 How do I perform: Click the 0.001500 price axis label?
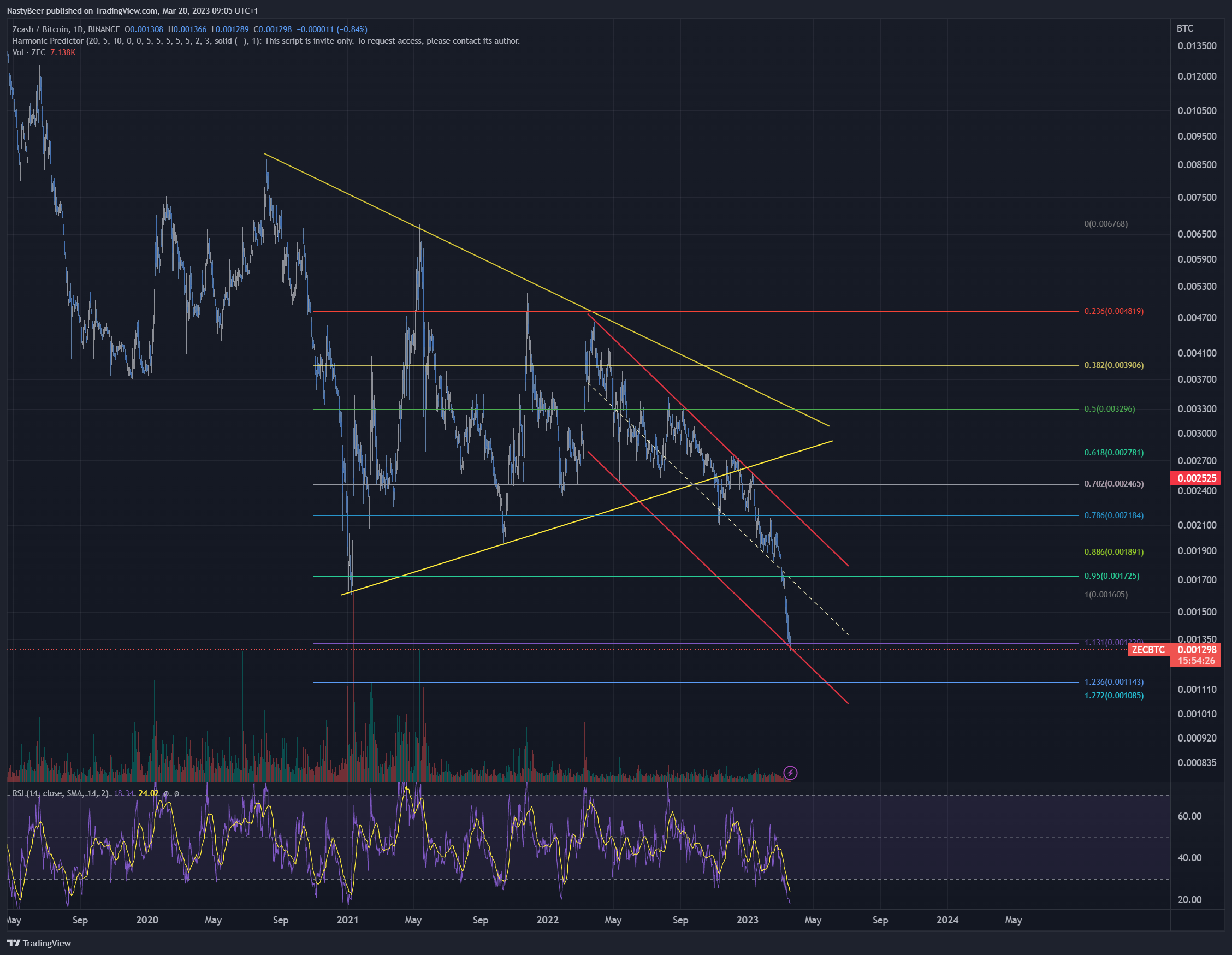pyautogui.click(x=1197, y=612)
